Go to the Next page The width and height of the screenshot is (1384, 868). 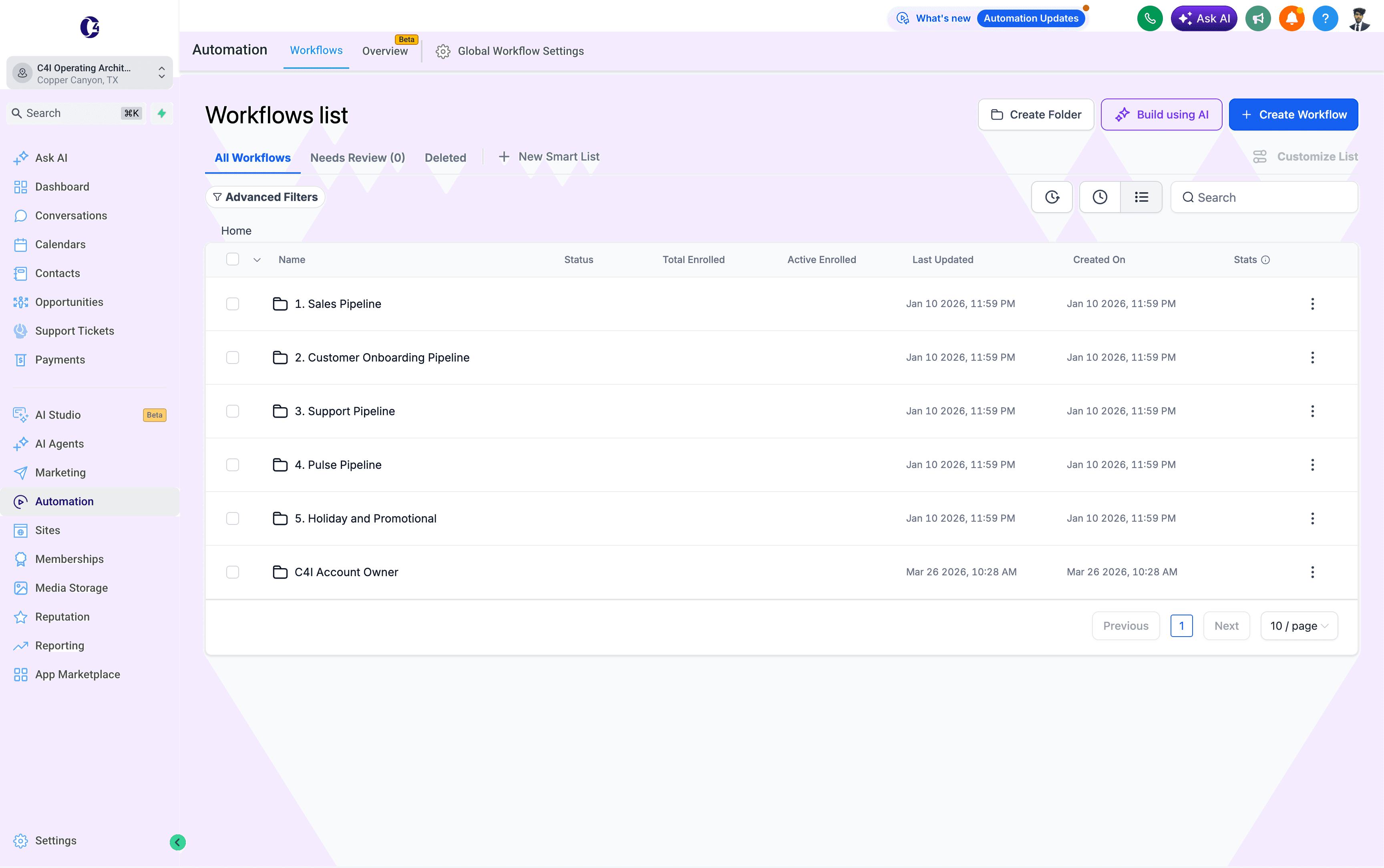[x=1226, y=626]
